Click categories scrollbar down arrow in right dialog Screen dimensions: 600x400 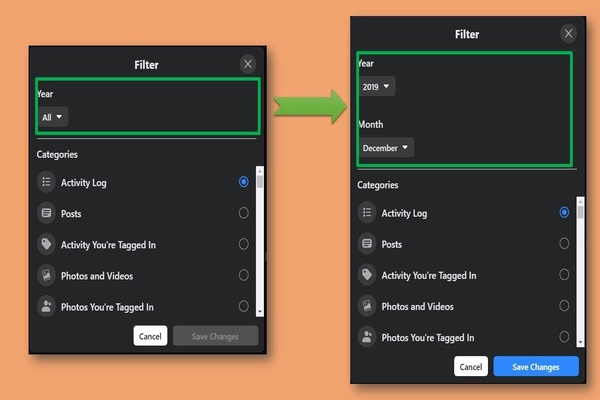click(580, 342)
